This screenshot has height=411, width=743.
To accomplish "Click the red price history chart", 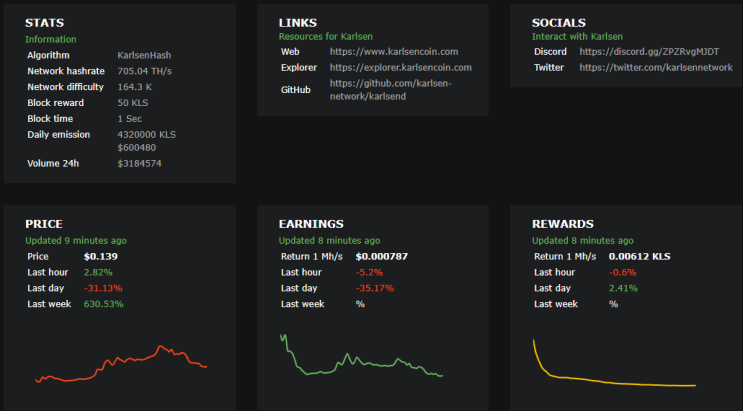I will (121, 364).
